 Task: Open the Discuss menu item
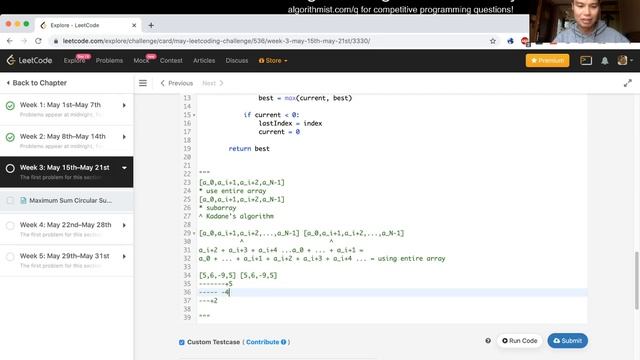pyautogui.click(x=237, y=60)
